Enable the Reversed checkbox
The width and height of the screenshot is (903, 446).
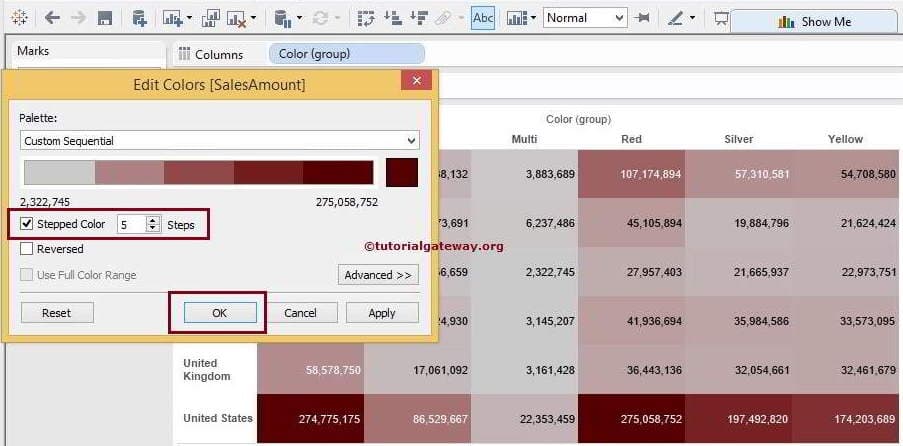(26, 249)
